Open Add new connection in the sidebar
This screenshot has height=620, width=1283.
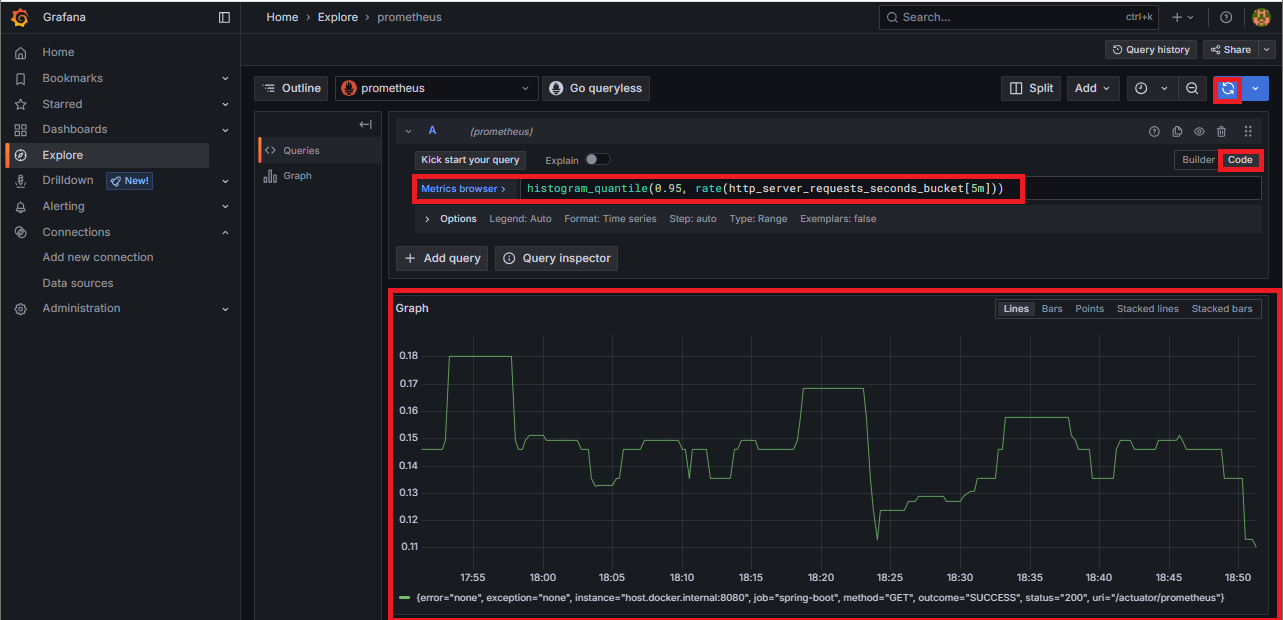click(x=98, y=257)
